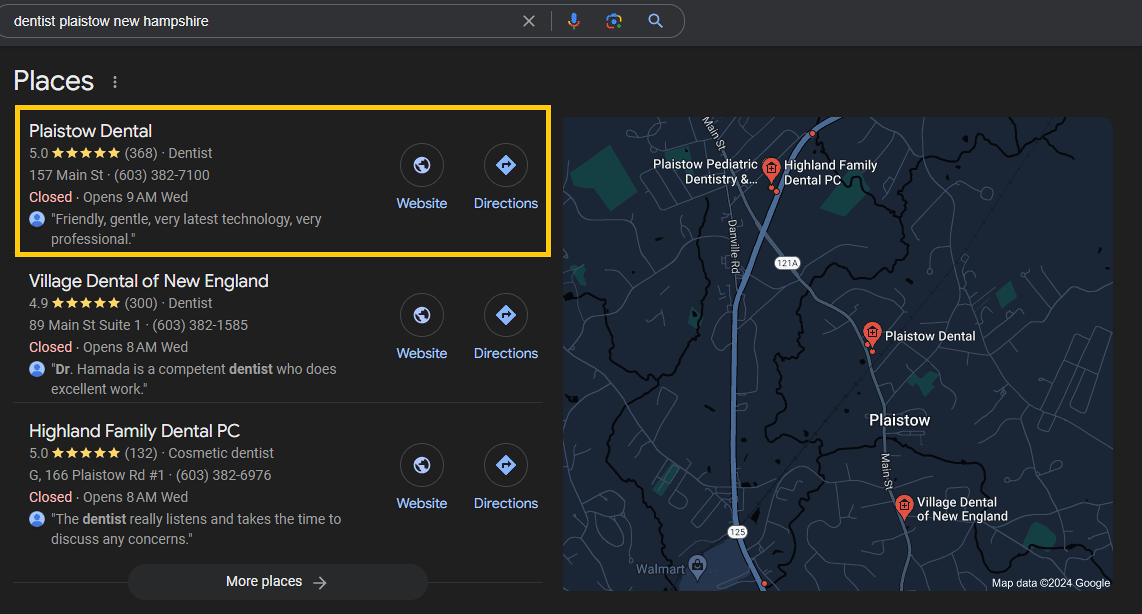Click the magnifying glass search icon
The width and height of the screenshot is (1142, 614).
[655, 21]
